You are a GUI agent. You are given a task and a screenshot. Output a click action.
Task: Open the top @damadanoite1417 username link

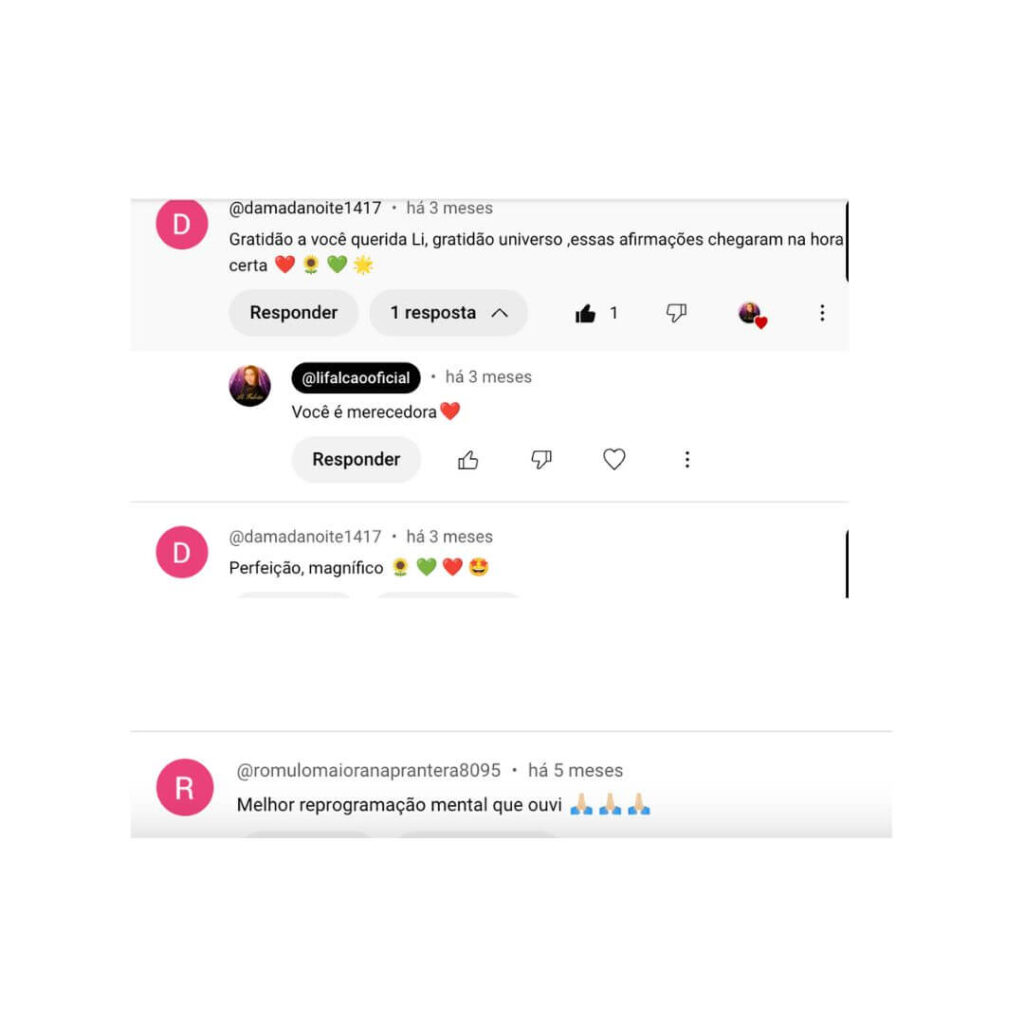[305, 208]
